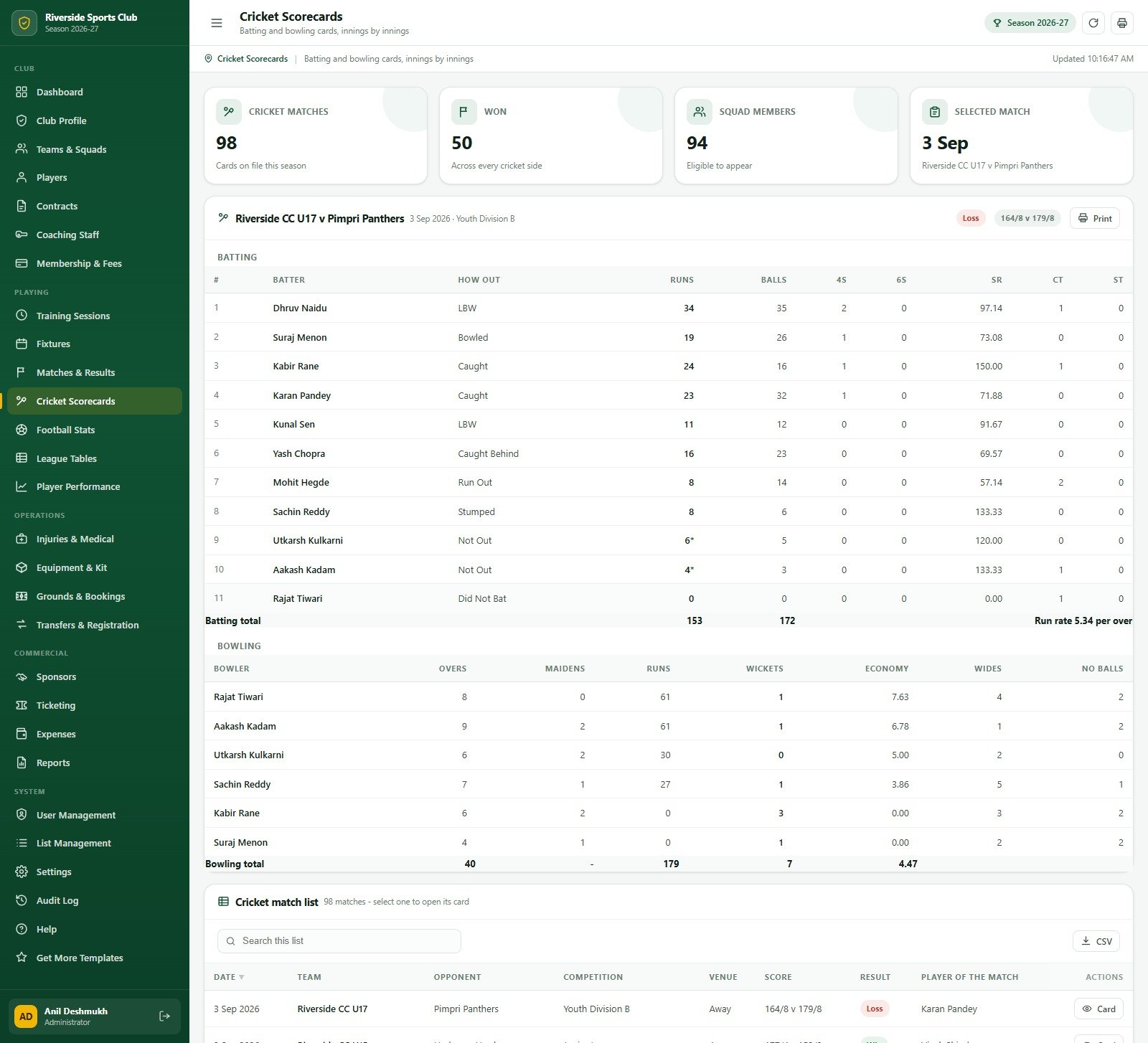Open League Tables icon
Image resolution: width=1148 pixels, height=1043 pixels.
coord(22,458)
